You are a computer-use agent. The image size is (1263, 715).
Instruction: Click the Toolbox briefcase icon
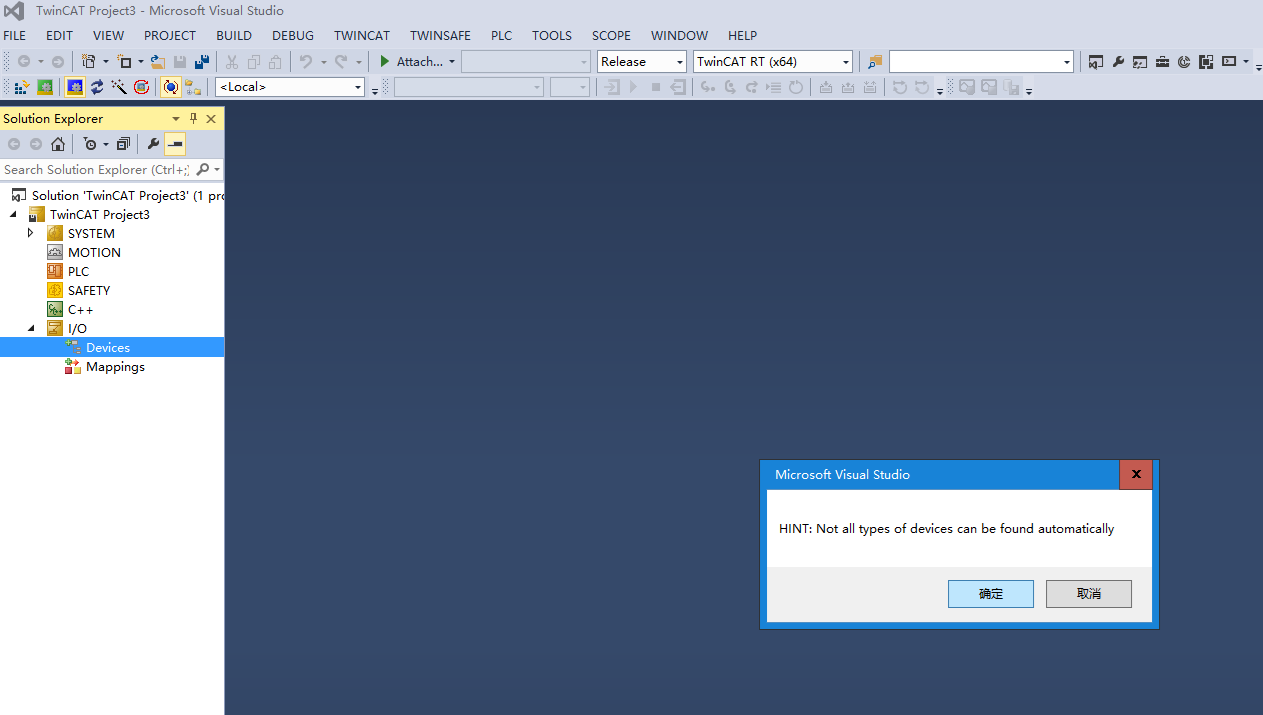(x=1162, y=62)
